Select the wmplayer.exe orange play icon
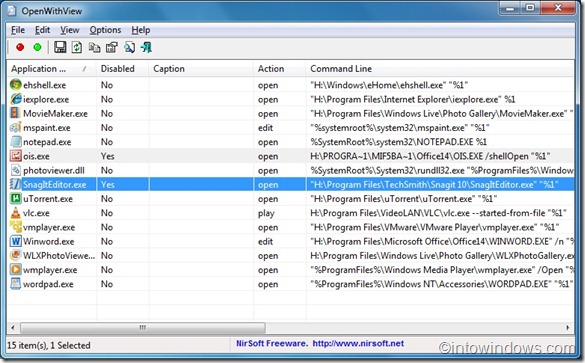 16,269
